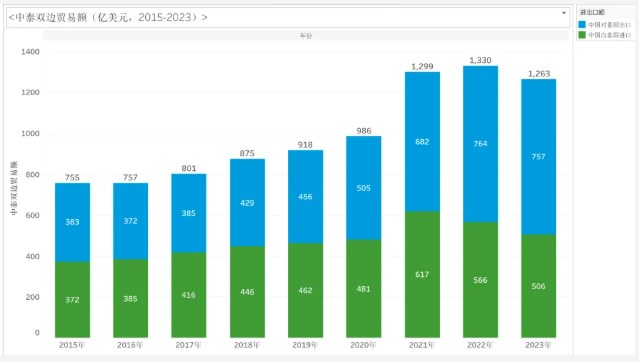
Task: Select the 2017 green segment labeled 416
Action: pos(189,295)
